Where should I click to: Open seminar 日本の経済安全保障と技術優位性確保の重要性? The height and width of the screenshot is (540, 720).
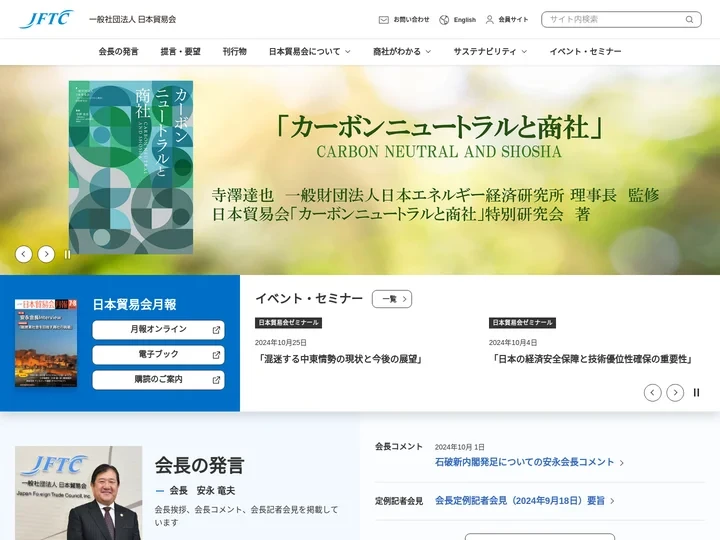click(591, 359)
